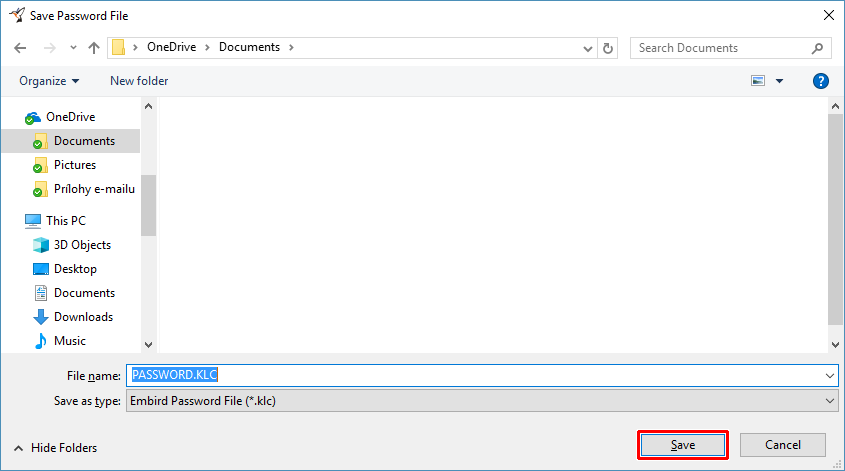845x471 pixels.
Task: Select Desktop in navigation tree
Action: (75, 269)
